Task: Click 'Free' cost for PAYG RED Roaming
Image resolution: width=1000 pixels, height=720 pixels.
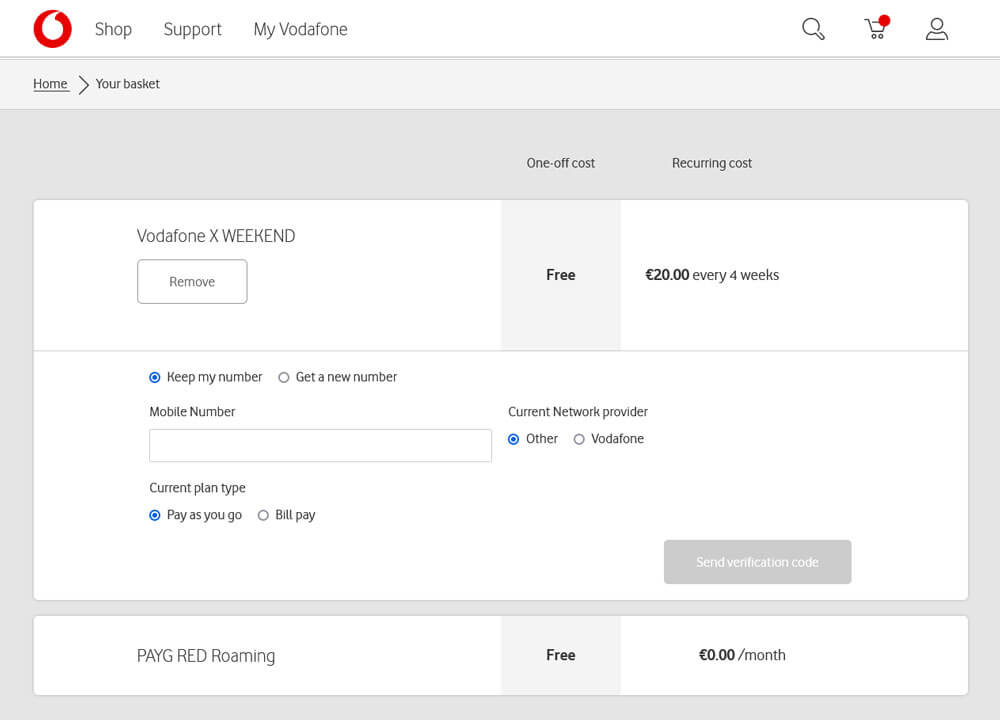Action: point(561,655)
